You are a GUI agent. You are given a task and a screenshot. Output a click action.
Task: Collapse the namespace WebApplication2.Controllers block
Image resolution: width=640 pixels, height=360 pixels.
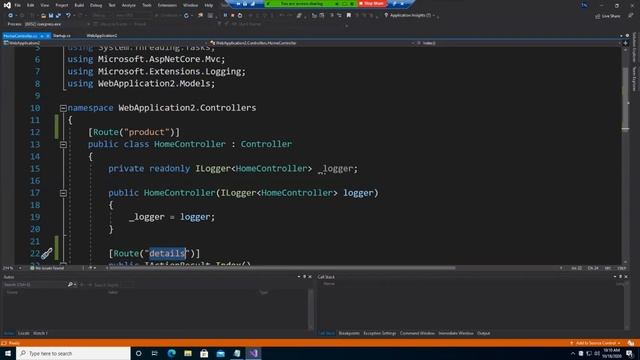tap(63, 108)
